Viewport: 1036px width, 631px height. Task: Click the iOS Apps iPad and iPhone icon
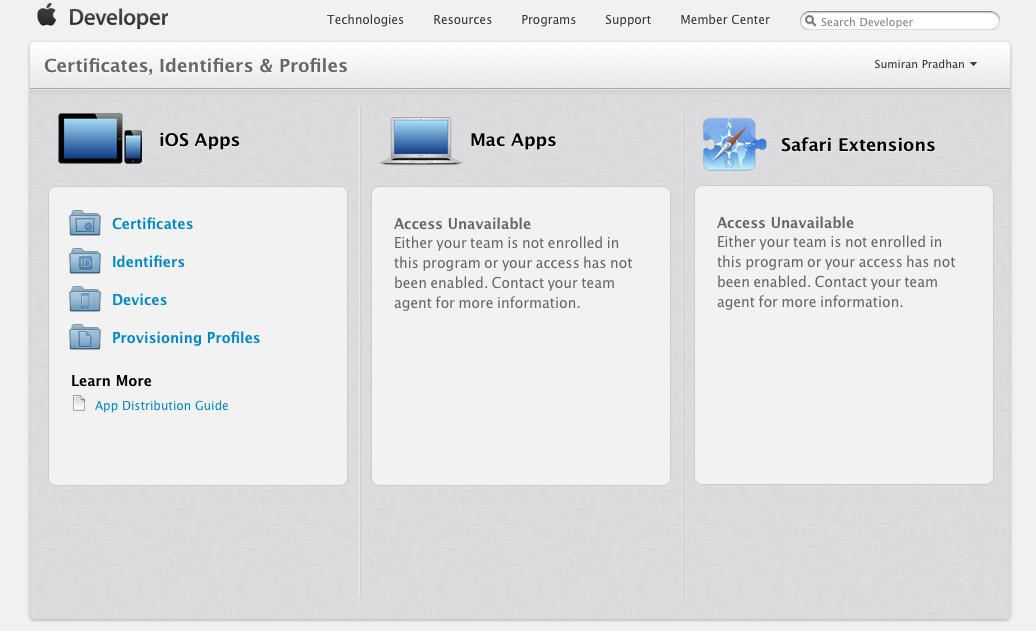point(100,139)
